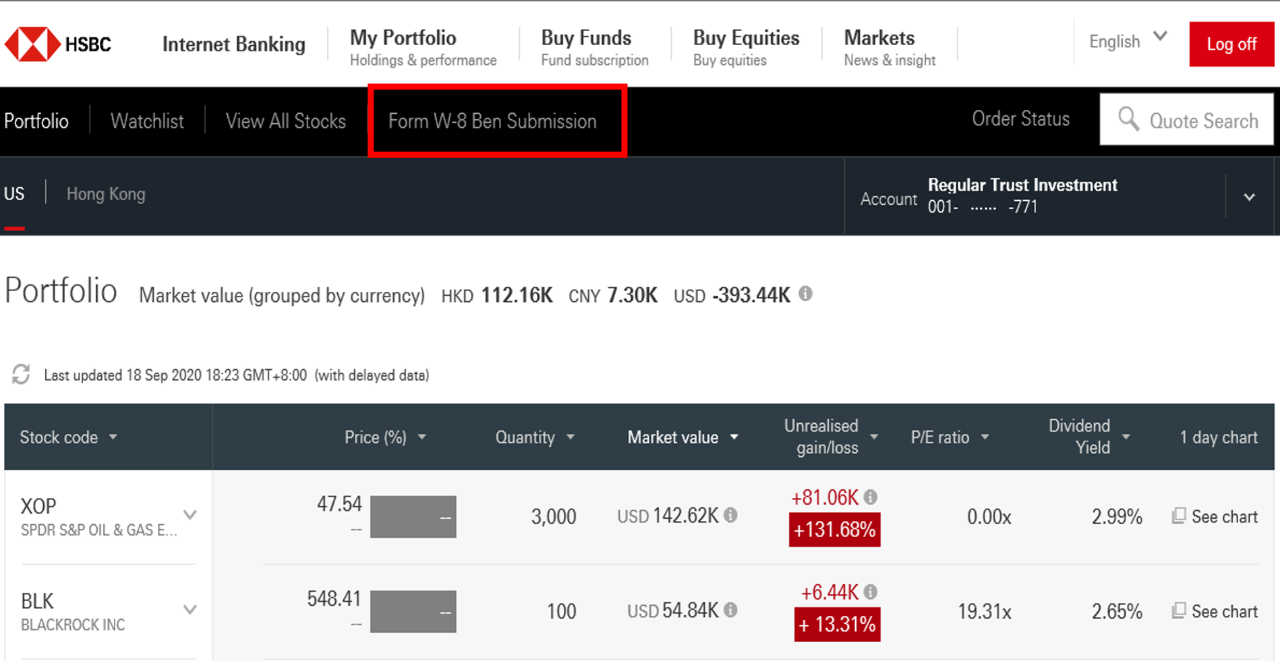Click the BLK price 548.41

point(334,598)
